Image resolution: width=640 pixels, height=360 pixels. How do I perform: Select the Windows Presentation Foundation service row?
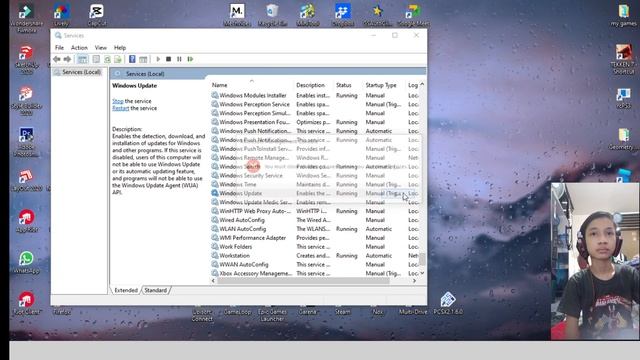pos(315,122)
